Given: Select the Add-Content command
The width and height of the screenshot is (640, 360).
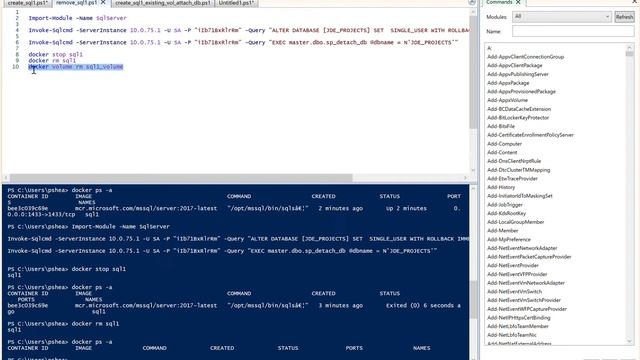Looking at the screenshot, I should (x=502, y=152).
